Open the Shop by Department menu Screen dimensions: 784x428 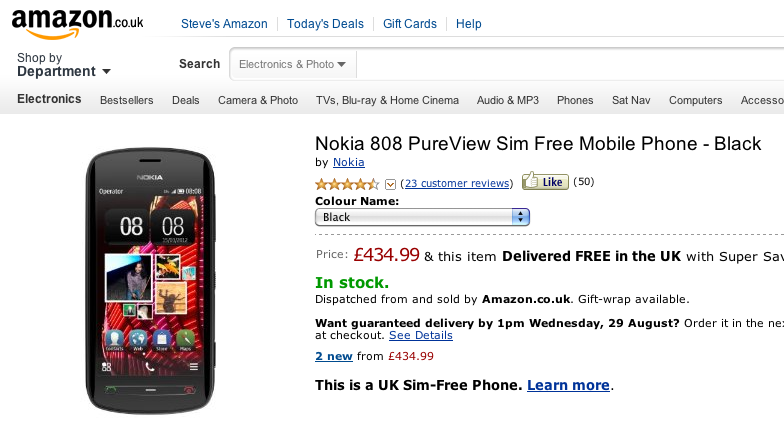point(64,65)
